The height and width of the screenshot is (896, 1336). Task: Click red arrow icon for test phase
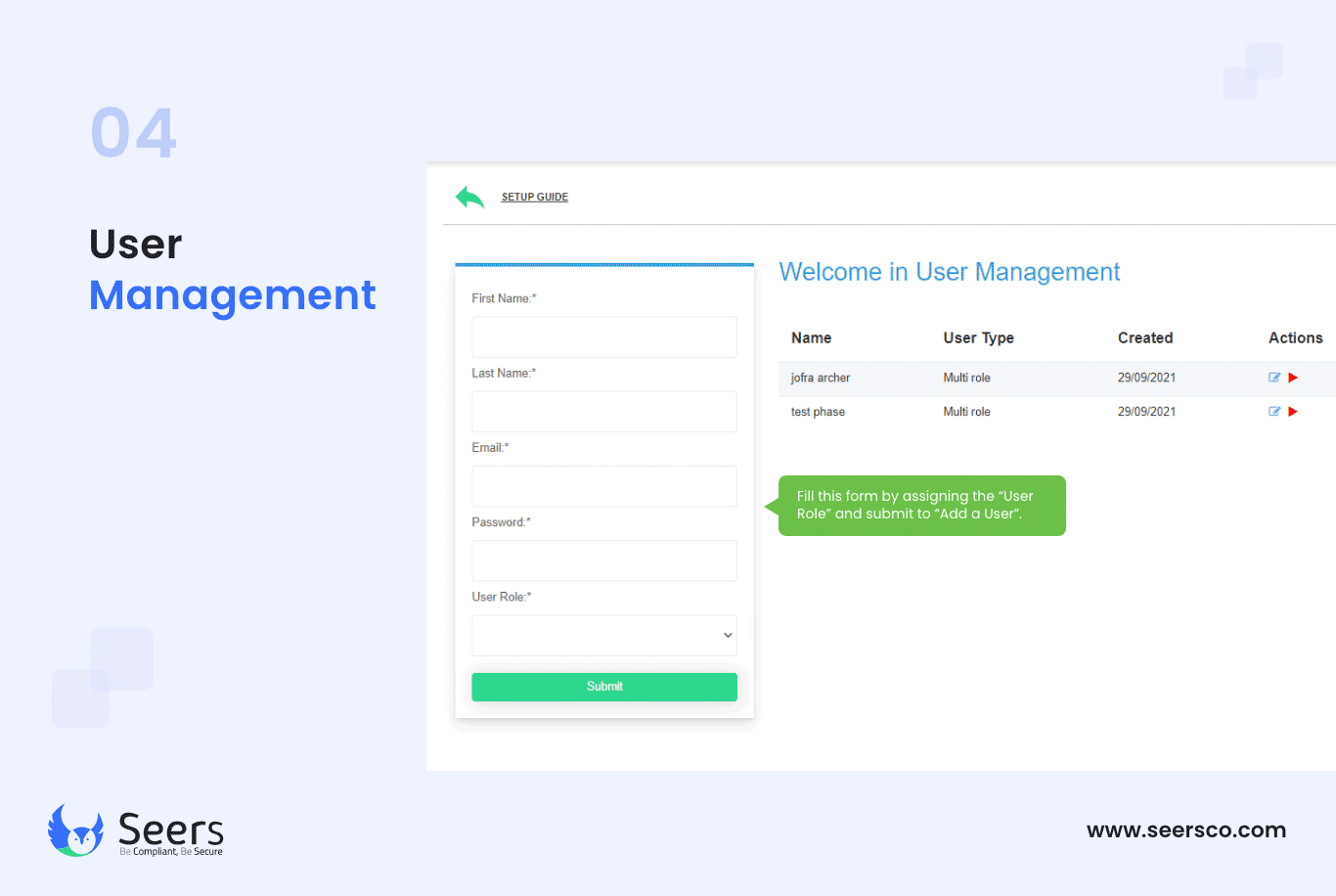click(x=1293, y=412)
